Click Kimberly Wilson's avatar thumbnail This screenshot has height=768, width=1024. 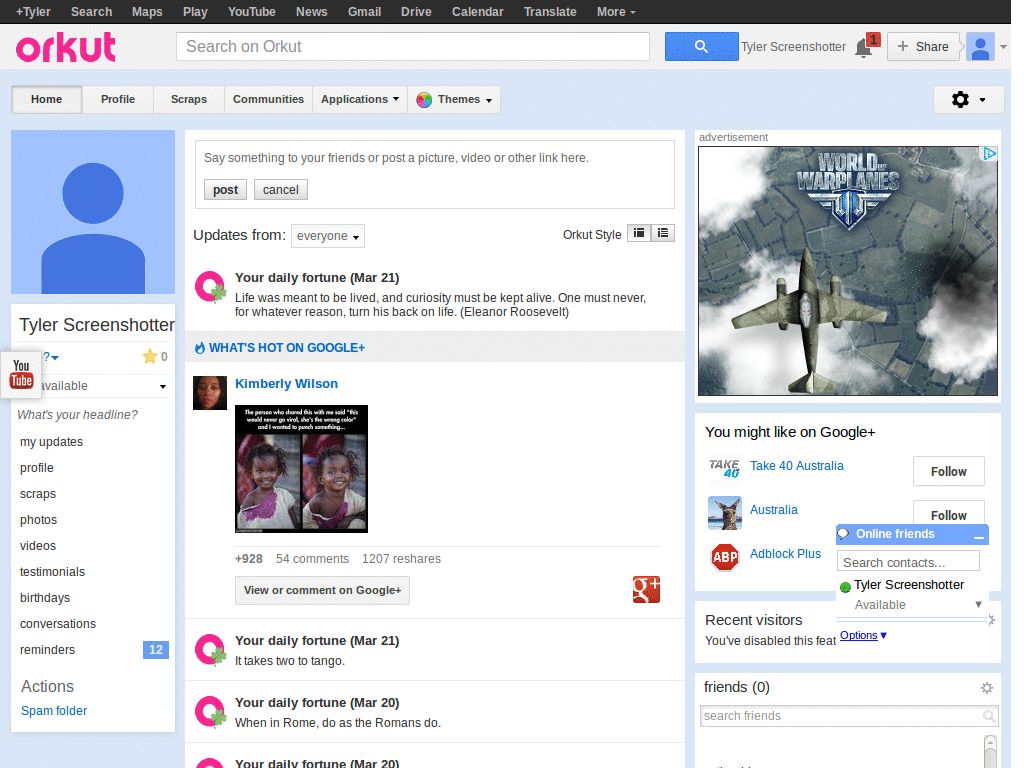click(x=210, y=392)
